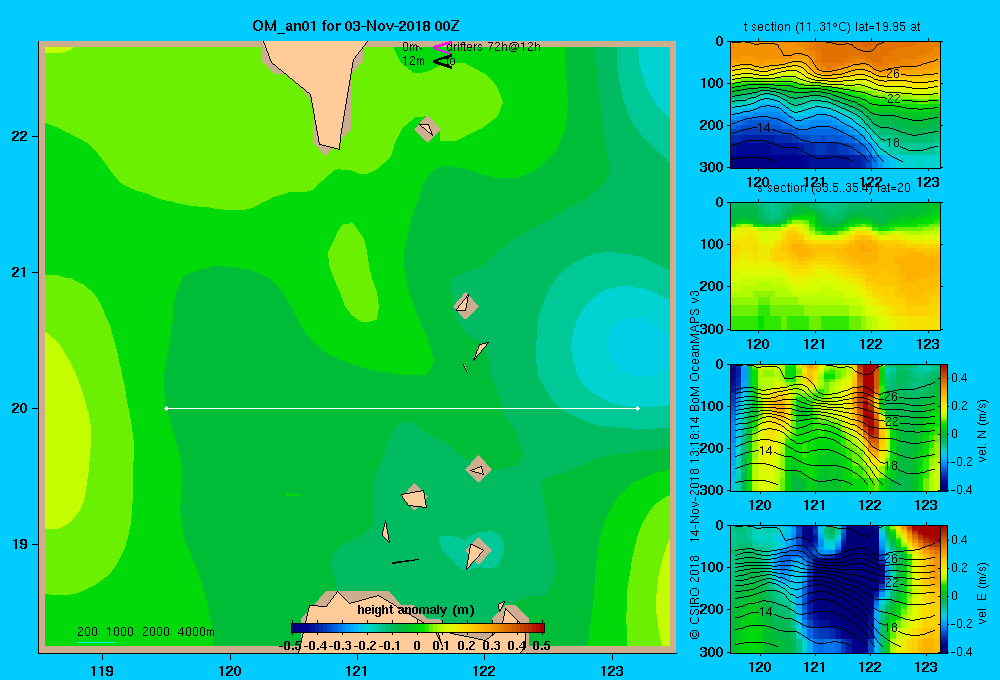This screenshot has width=1000, height=680.
Task: Click the map title 'OM_an01 for 03-Nov-2018 00Z'
Action: click(356, 26)
